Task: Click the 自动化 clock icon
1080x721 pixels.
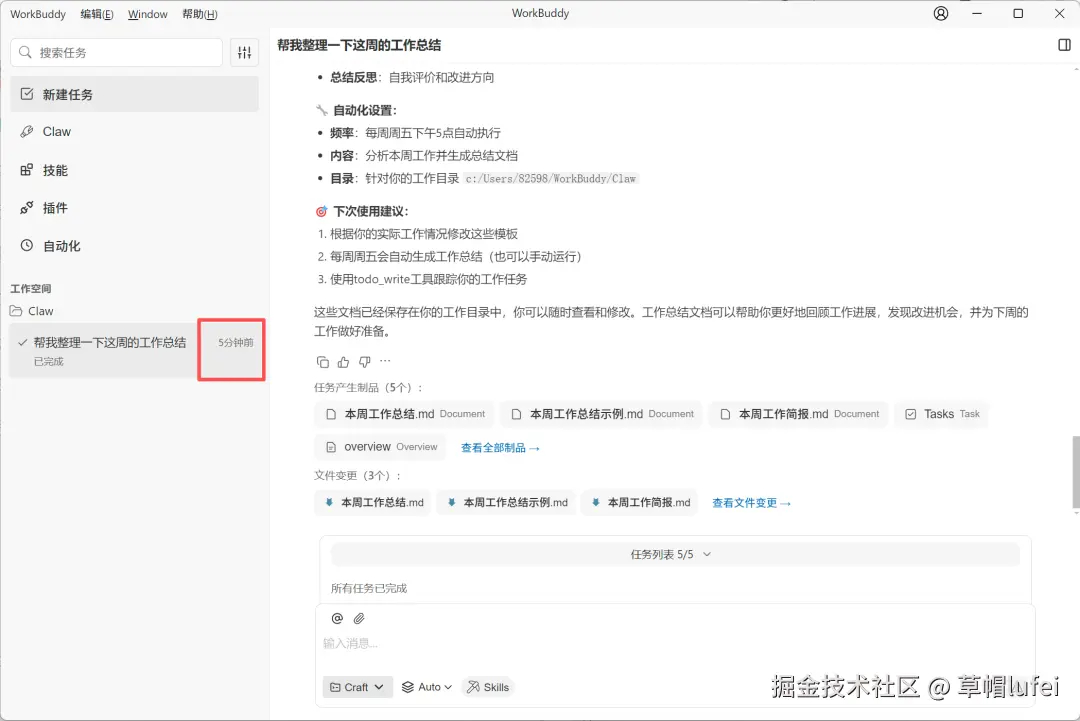Action: coord(27,246)
